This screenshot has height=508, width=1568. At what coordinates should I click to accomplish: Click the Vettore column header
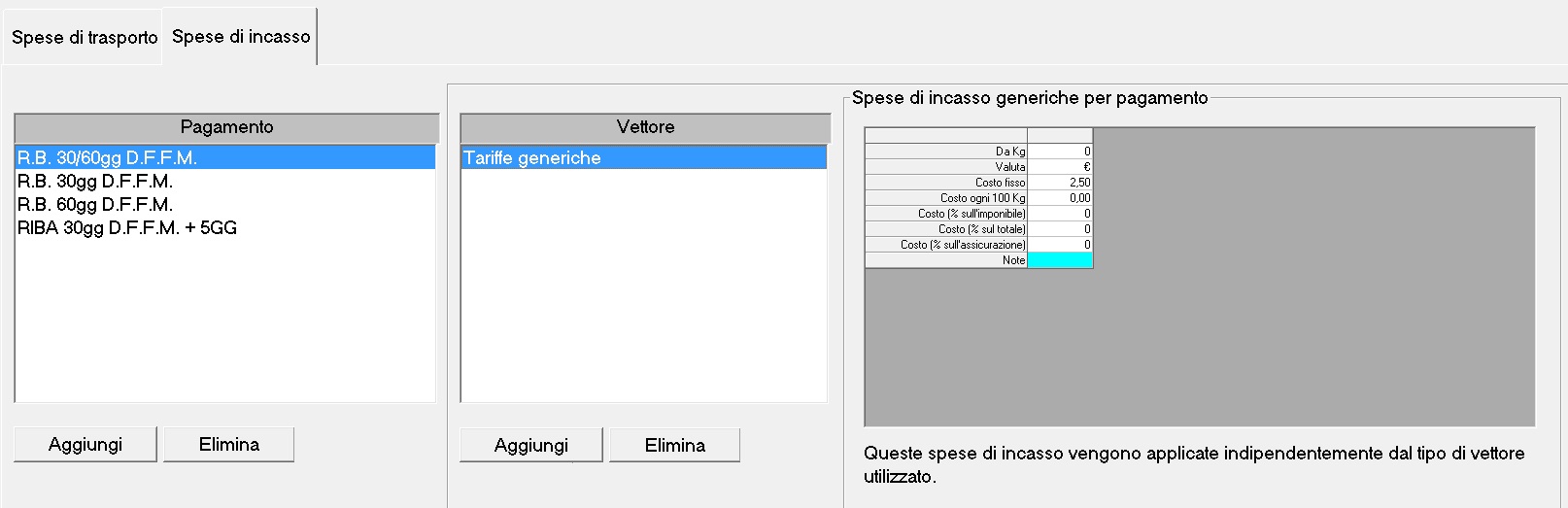[x=645, y=127]
